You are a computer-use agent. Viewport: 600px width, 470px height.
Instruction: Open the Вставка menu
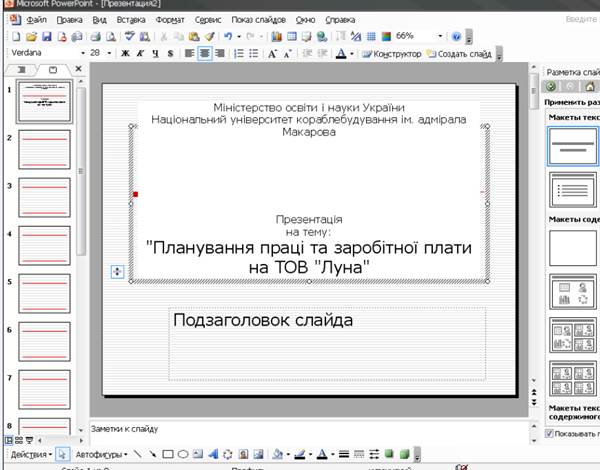(x=131, y=20)
